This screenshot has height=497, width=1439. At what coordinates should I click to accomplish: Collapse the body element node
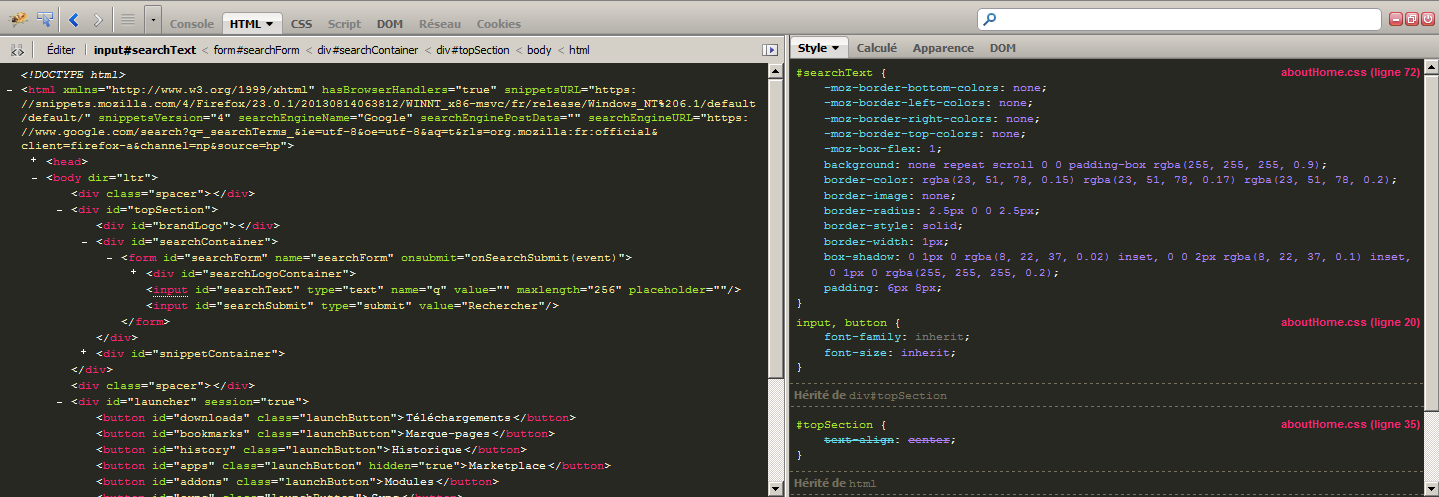[x=34, y=177]
